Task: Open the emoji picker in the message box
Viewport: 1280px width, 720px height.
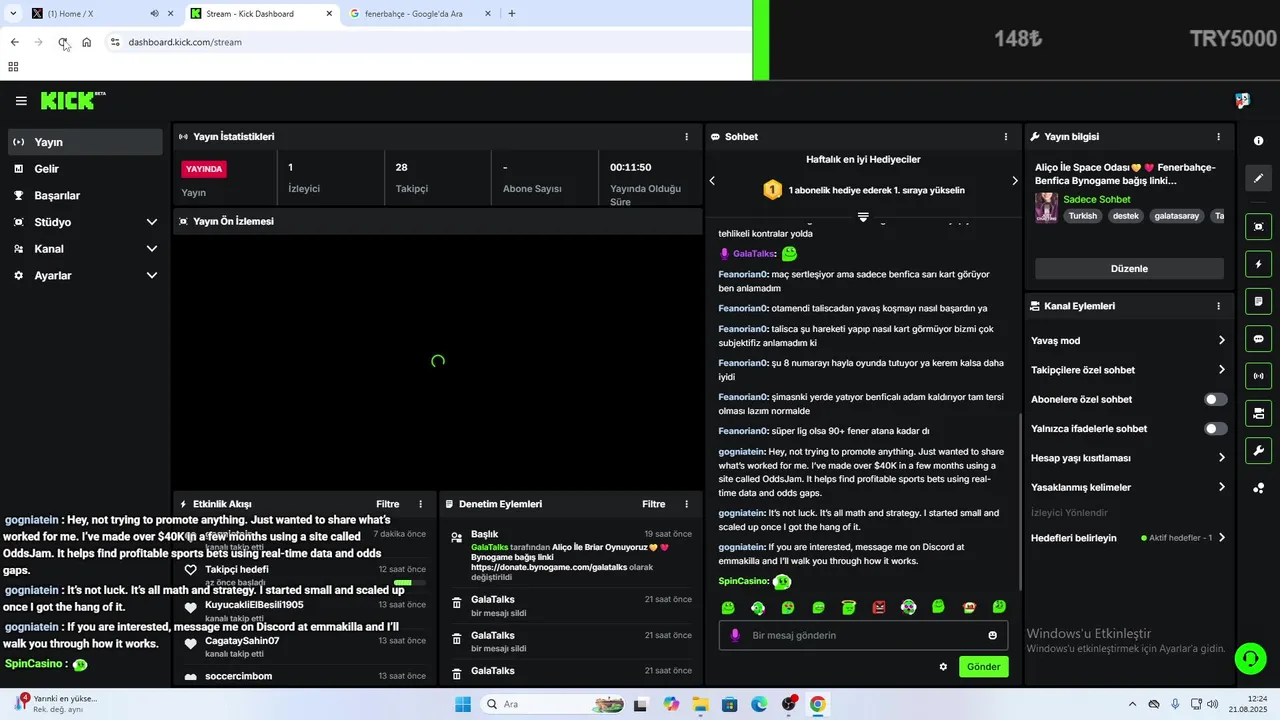Action: pos(992,635)
